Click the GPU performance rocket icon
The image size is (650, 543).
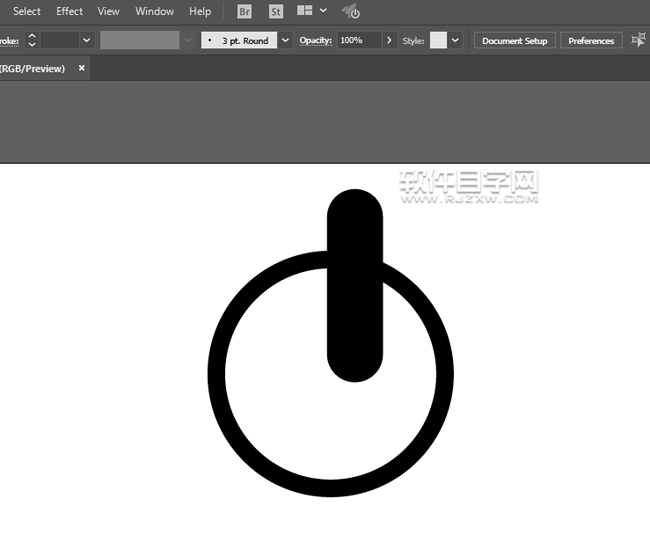pyautogui.click(x=350, y=12)
